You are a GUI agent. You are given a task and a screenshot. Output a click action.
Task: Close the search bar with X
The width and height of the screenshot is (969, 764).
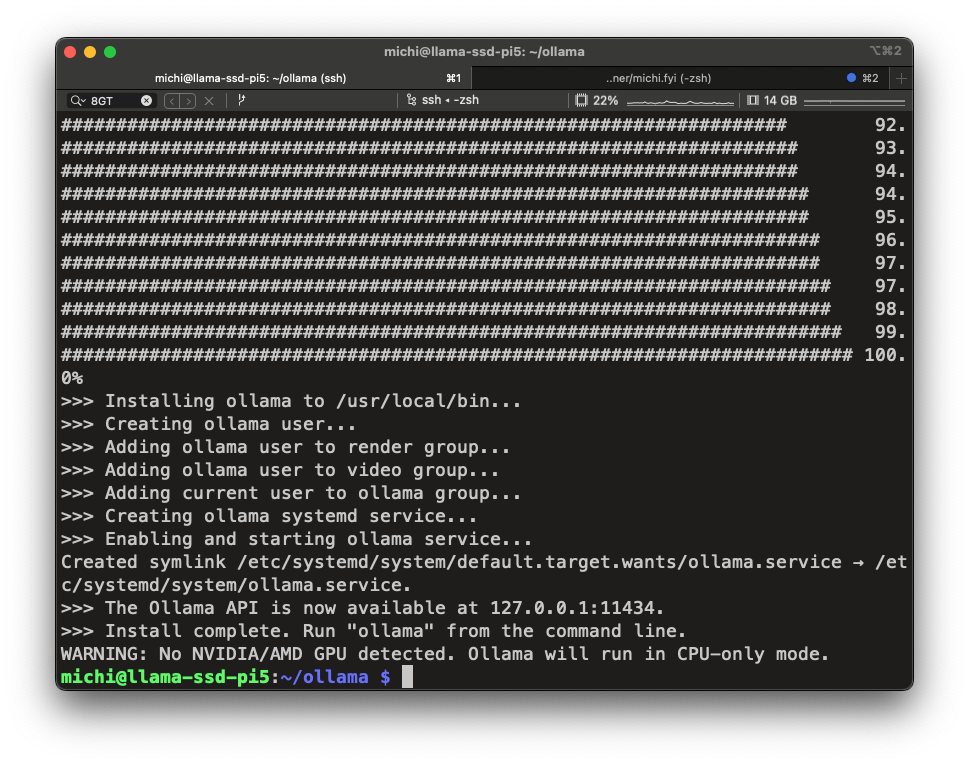(209, 101)
